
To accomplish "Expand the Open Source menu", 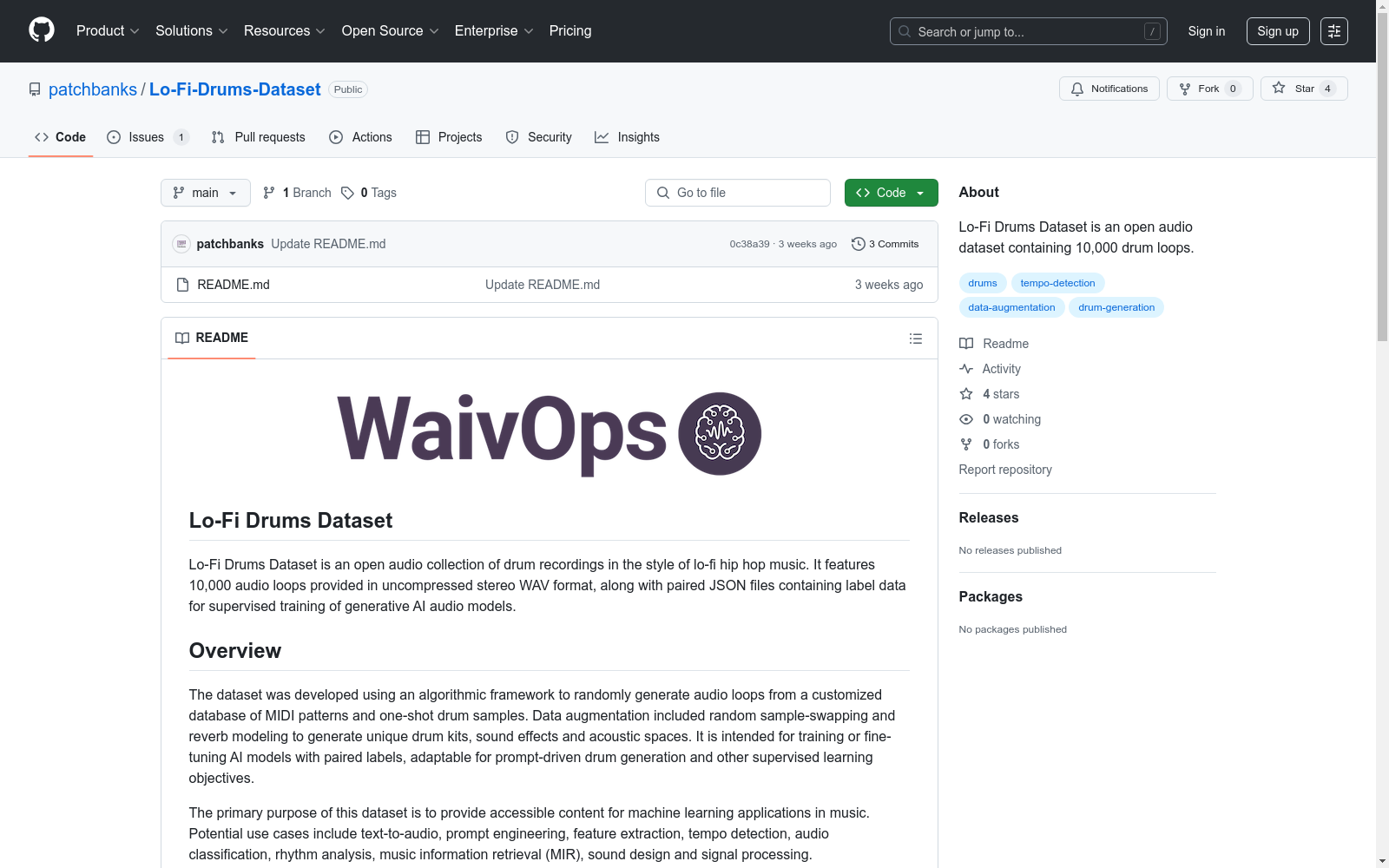I will pyautogui.click(x=391, y=30).
